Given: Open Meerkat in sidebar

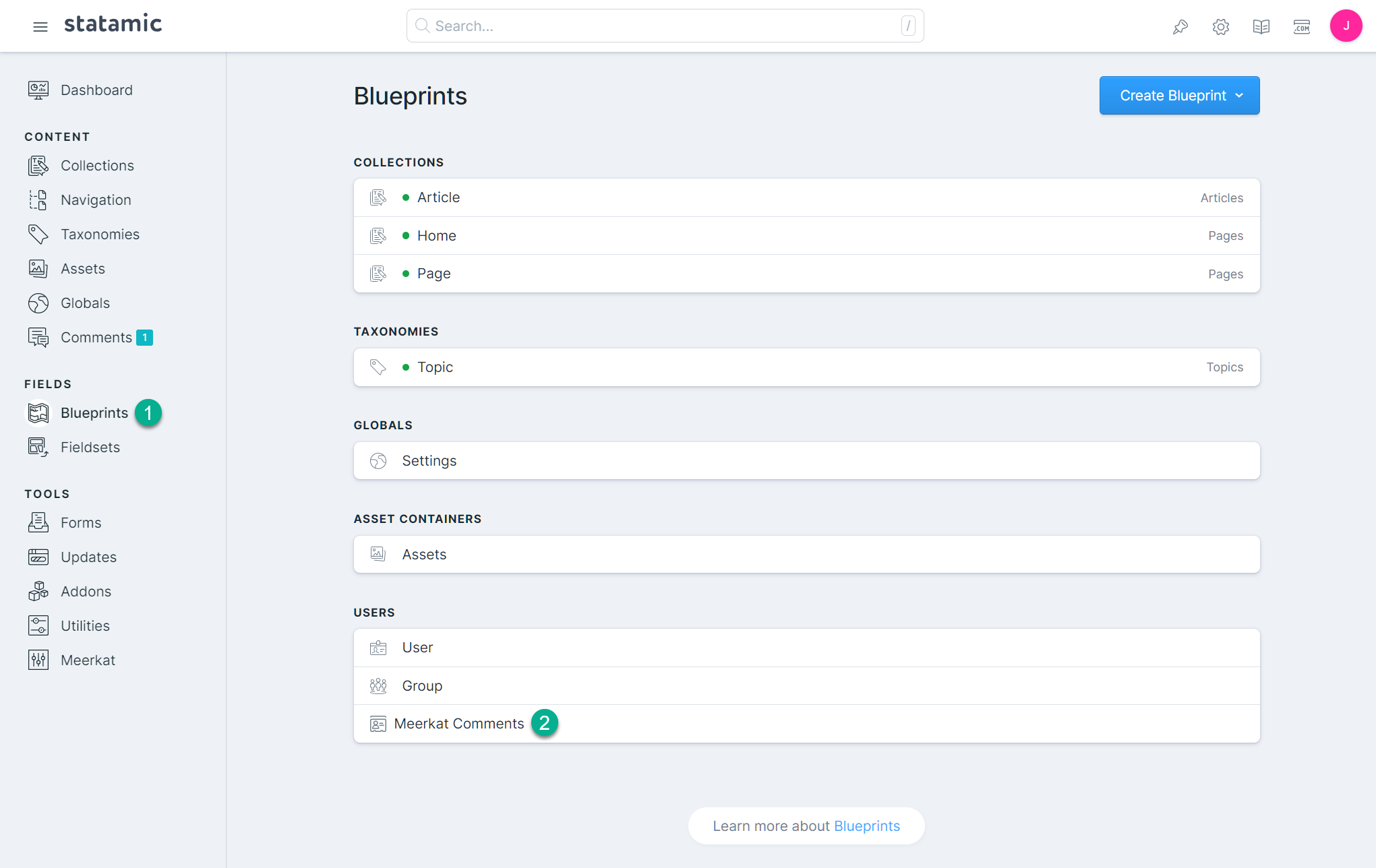Looking at the screenshot, I should [88, 660].
